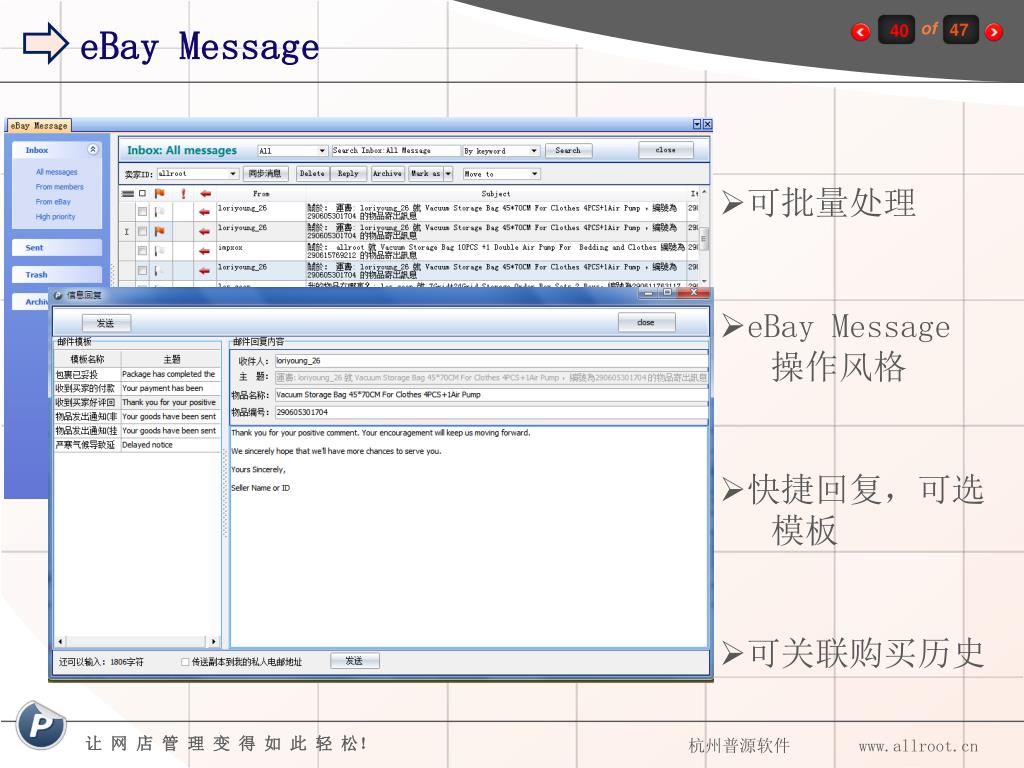Click the 信息回复 dialog title icon
1024x768 pixels.
(58, 295)
